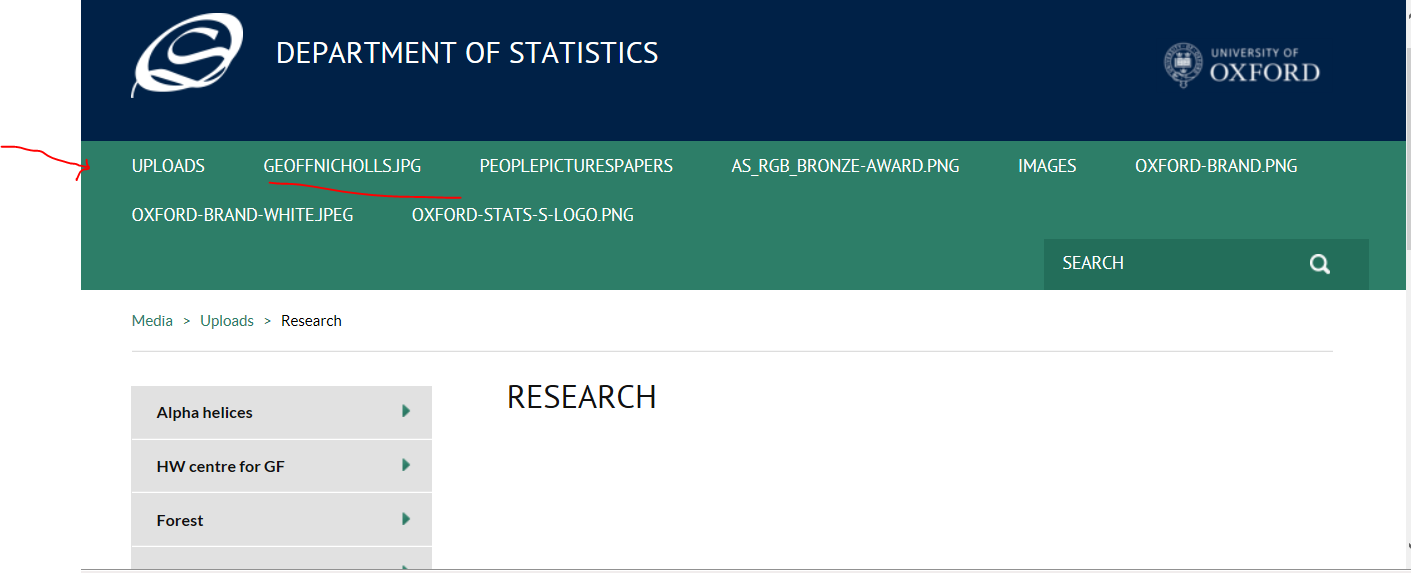1411x573 pixels.
Task: Open the UPLOADS menu item
Action: (168, 166)
